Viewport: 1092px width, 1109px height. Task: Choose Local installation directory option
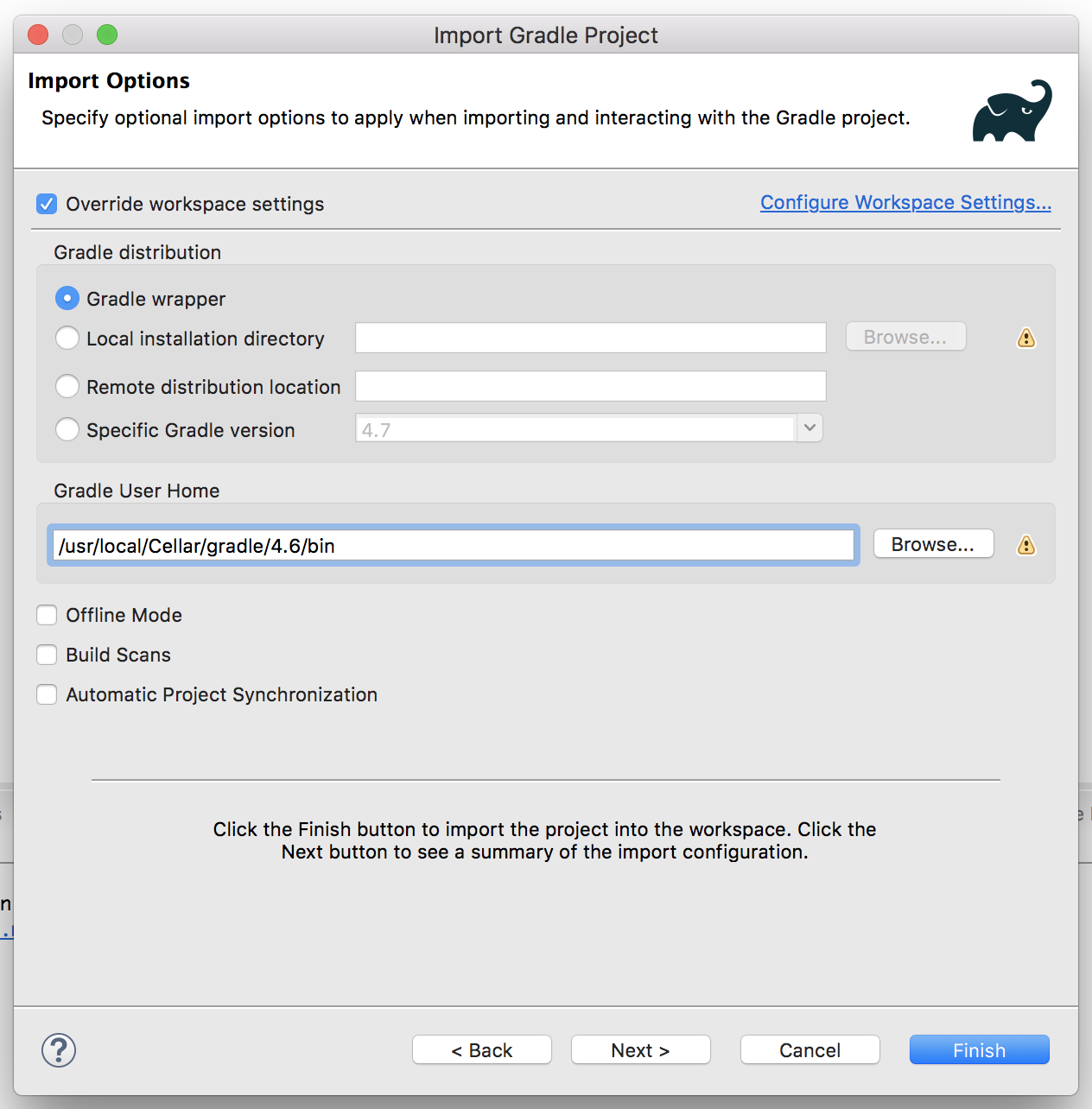coord(67,339)
